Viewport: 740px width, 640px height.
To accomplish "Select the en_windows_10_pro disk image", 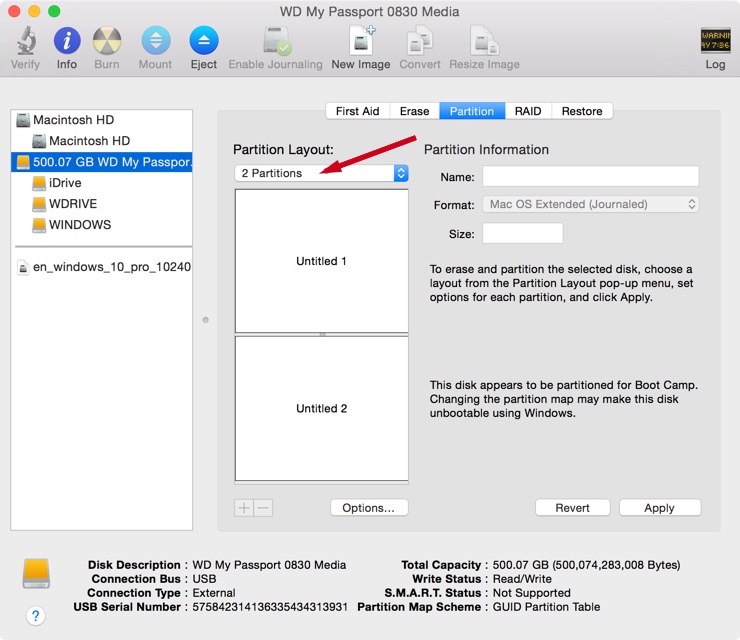I will point(101,267).
